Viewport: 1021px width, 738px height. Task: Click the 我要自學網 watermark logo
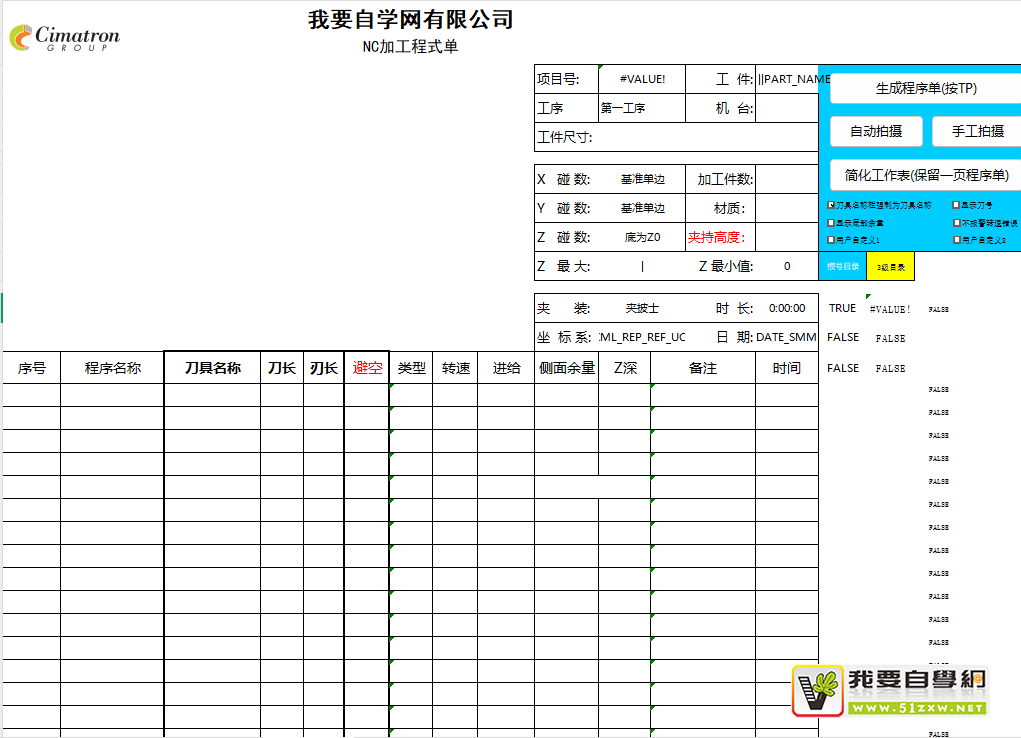tap(890, 690)
